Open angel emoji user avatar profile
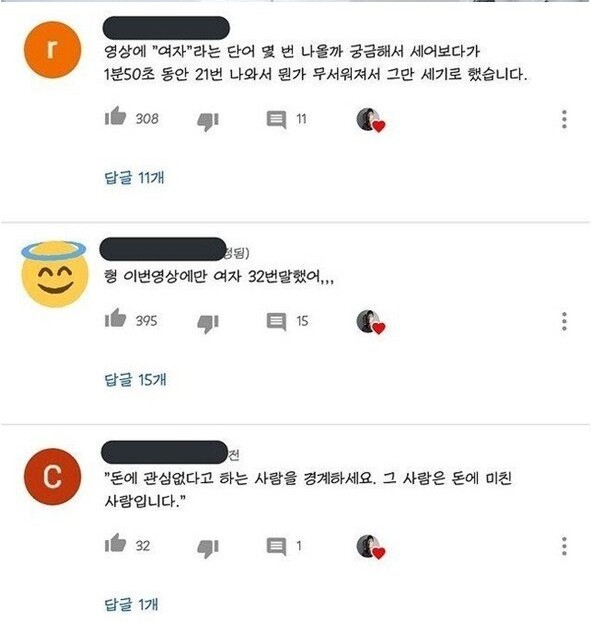This screenshot has width=591, height=622. point(54,274)
